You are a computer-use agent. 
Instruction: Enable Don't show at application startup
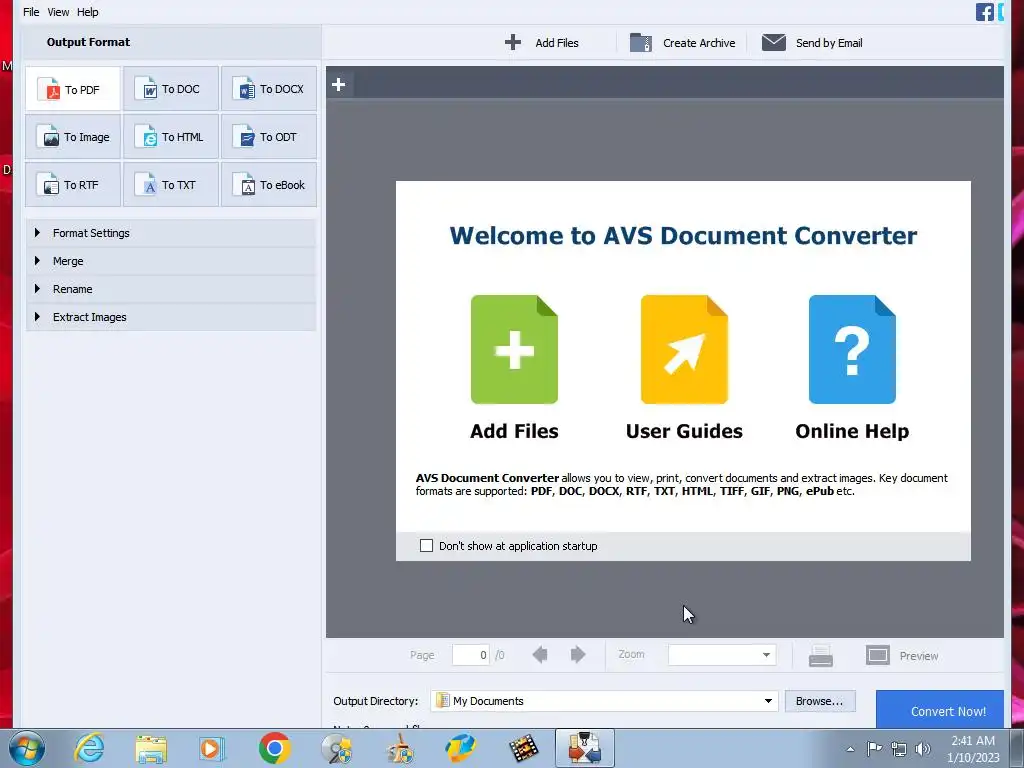(426, 545)
